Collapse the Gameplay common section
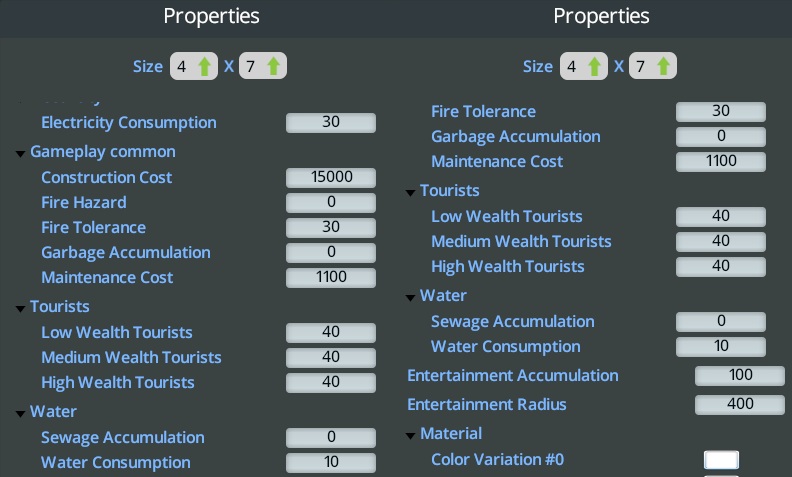 coord(21,153)
